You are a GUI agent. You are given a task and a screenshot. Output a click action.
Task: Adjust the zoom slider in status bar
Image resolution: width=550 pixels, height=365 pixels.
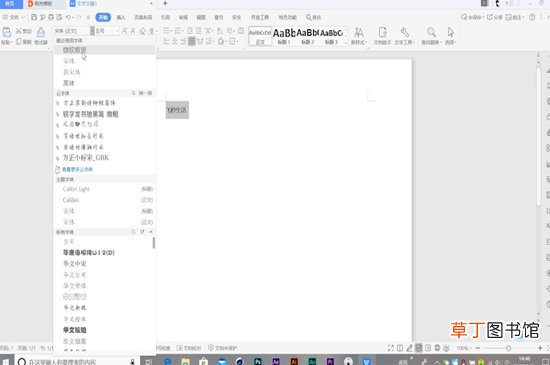pos(508,348)
